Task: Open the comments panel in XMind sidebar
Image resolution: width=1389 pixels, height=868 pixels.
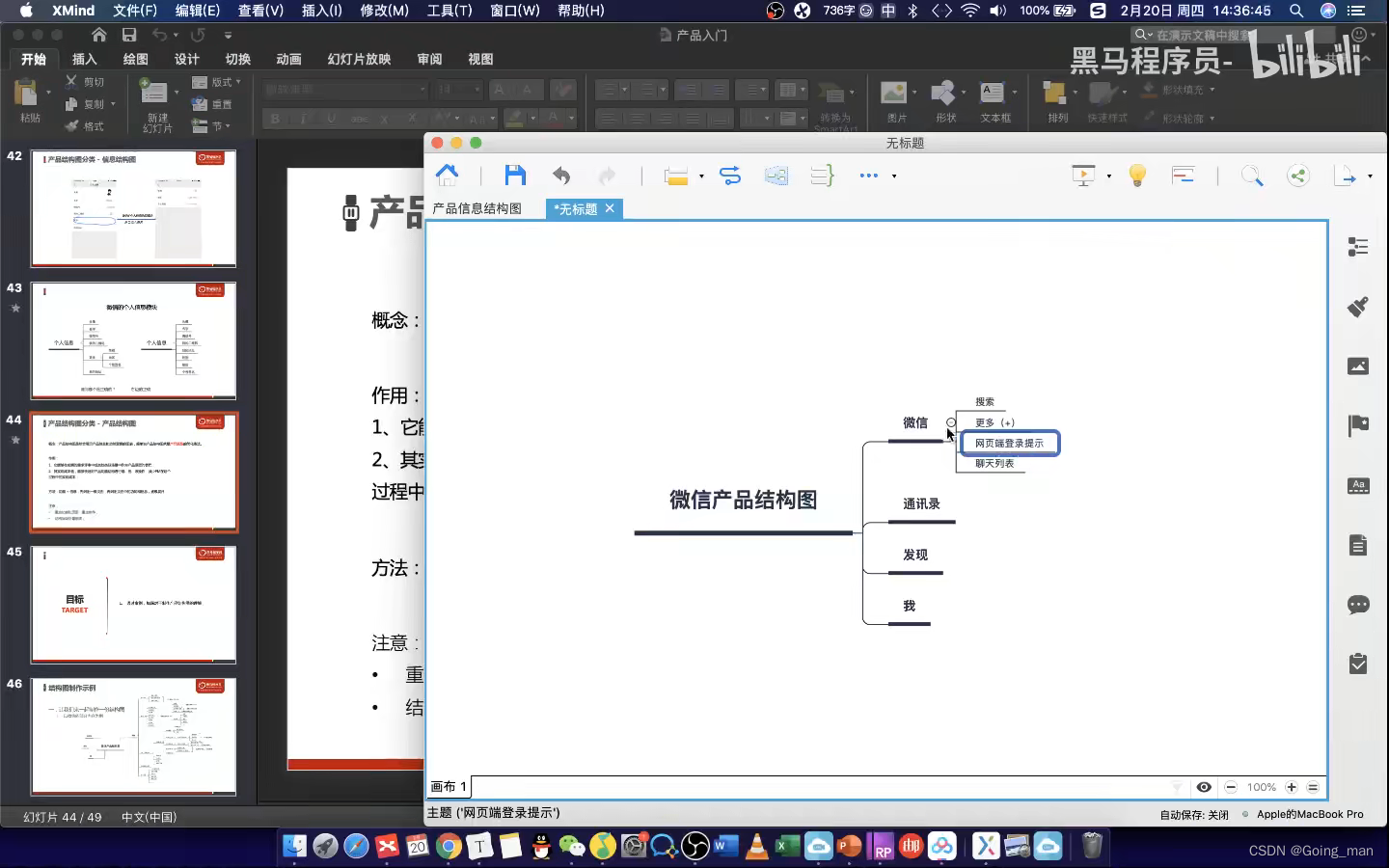Action: point(1358,605)
